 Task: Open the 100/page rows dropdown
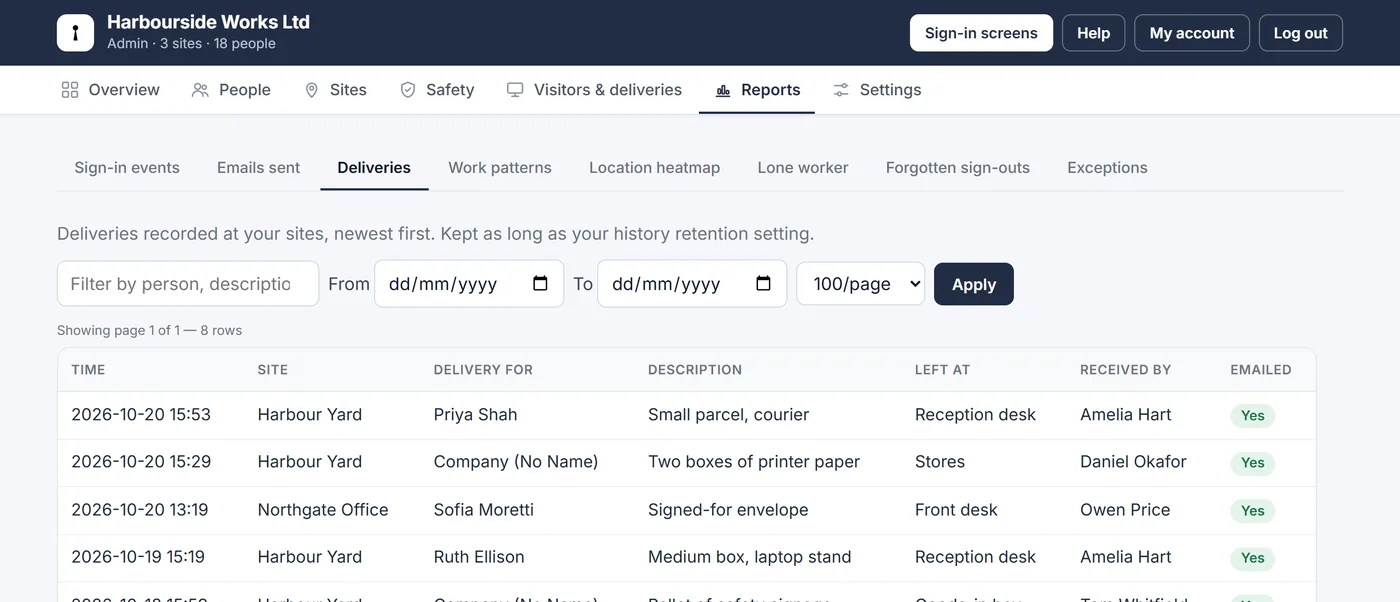click(x=861, y=284)
